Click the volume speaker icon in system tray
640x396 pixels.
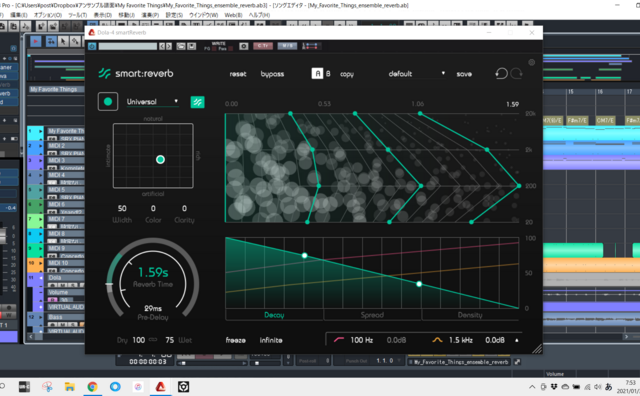(598, 387)
